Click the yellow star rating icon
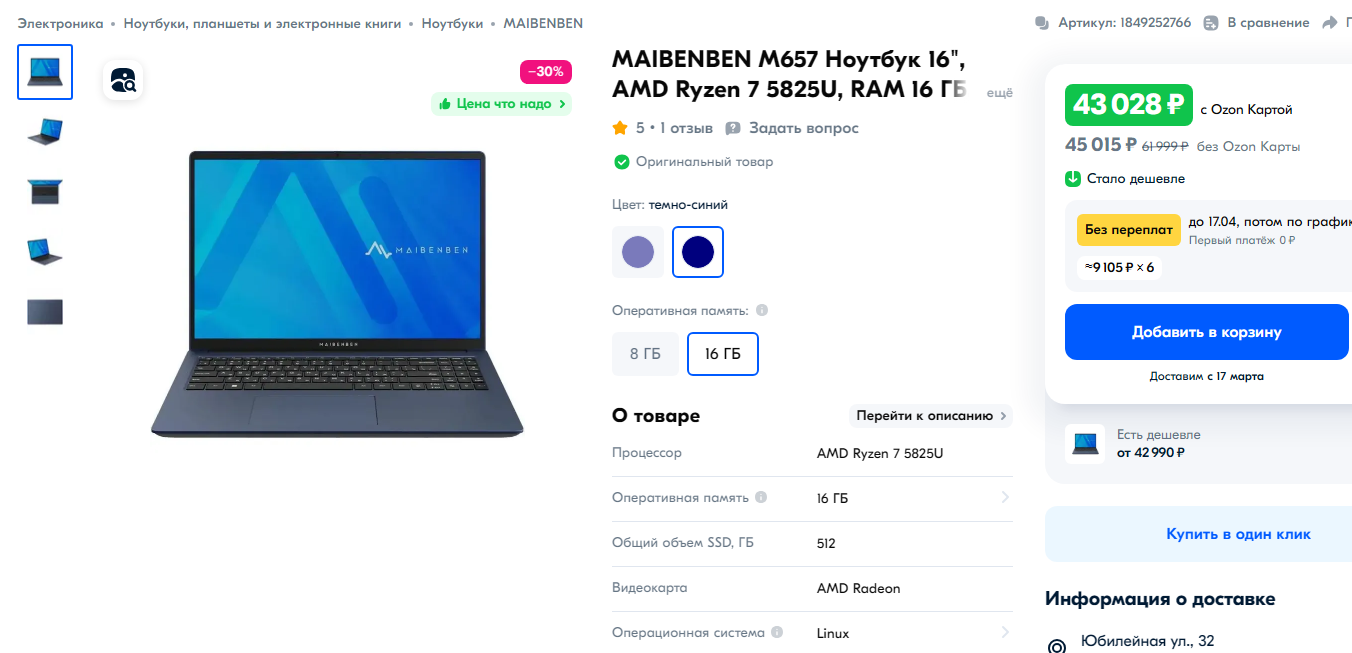1352x653 pixels. coord(620,128)
